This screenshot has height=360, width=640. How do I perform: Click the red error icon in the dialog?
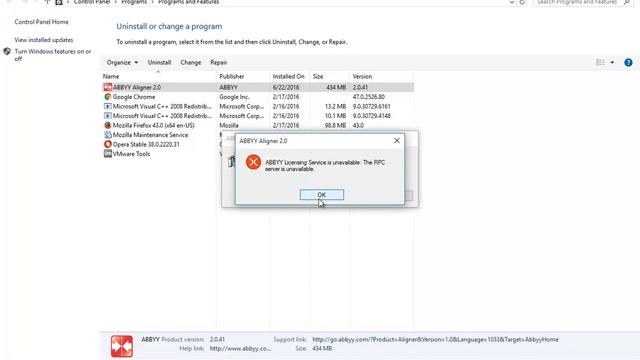coord(253,162)
